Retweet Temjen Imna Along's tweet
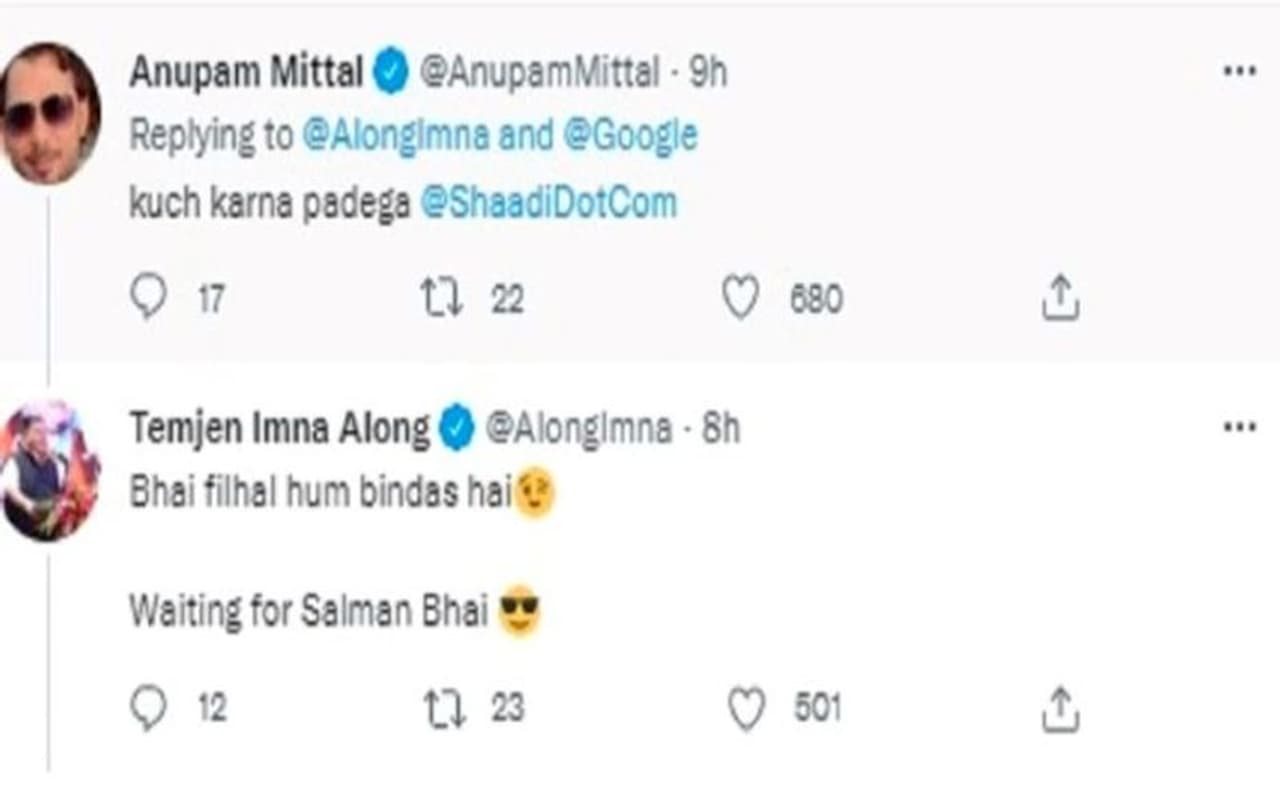The image size is (1280, 786). (x=445, y=708)
